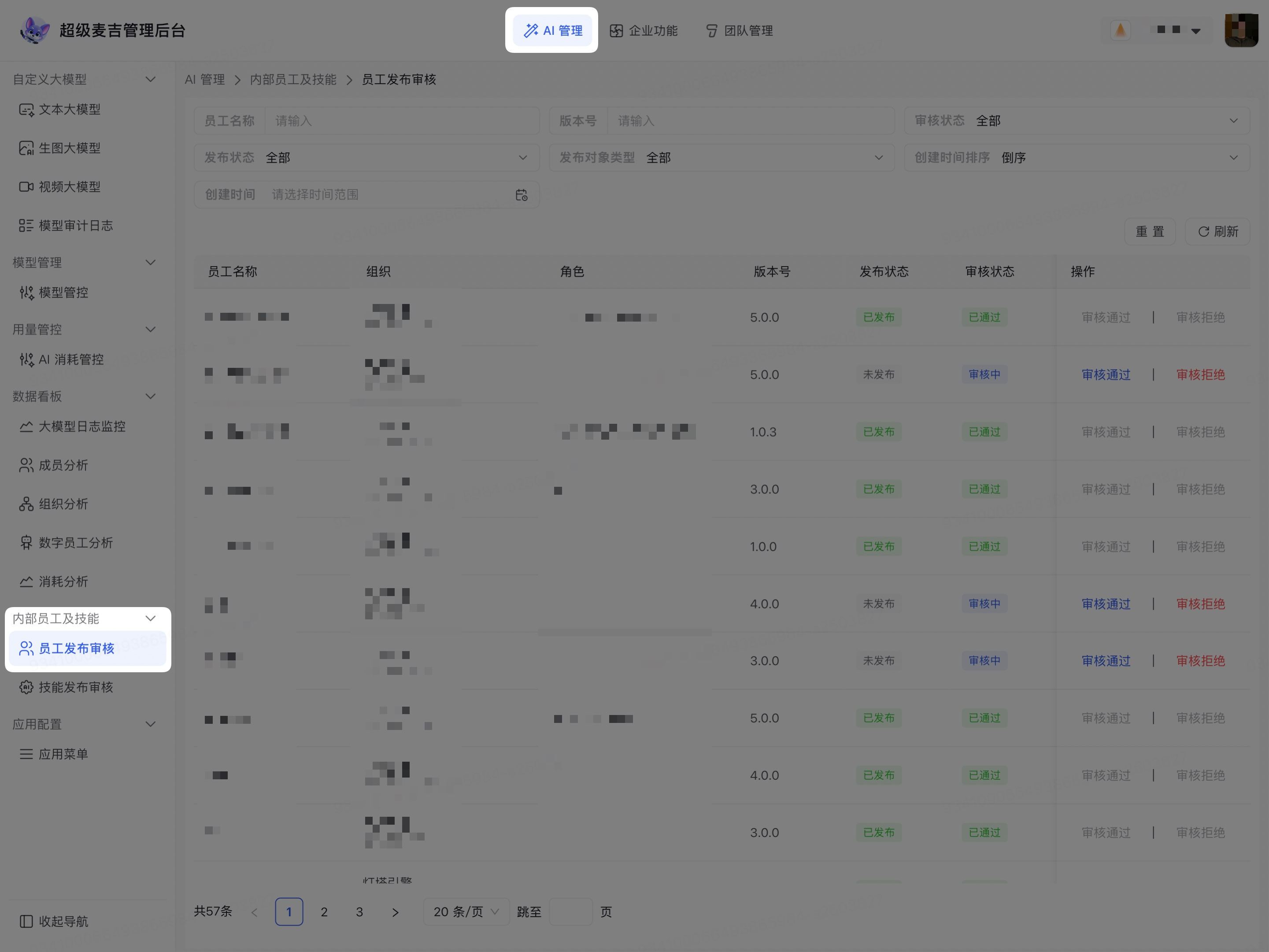Collapse the 内部员工及技能 sidebar group

(x=150, y=619)
